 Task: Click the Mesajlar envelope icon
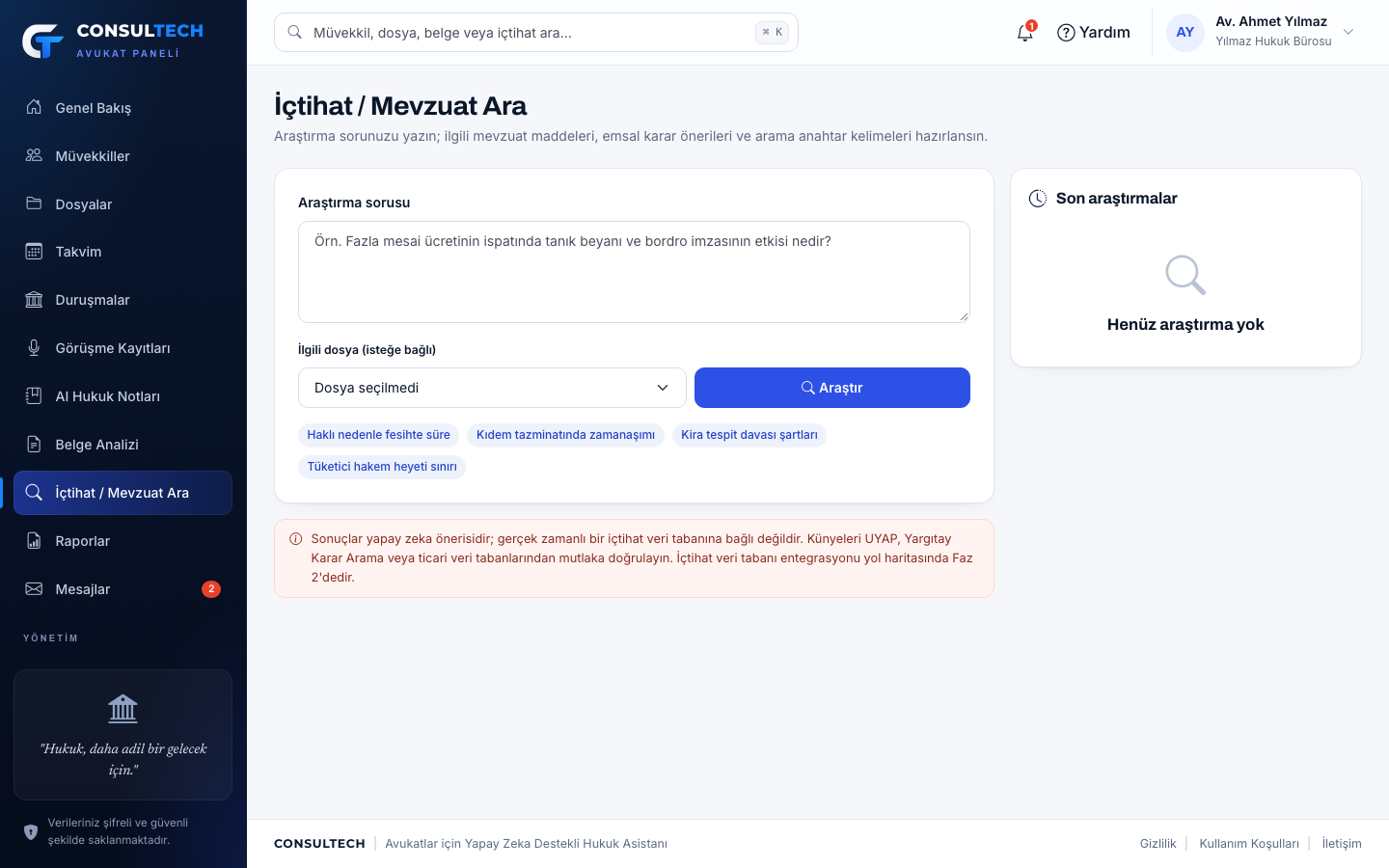pos(34,589)
